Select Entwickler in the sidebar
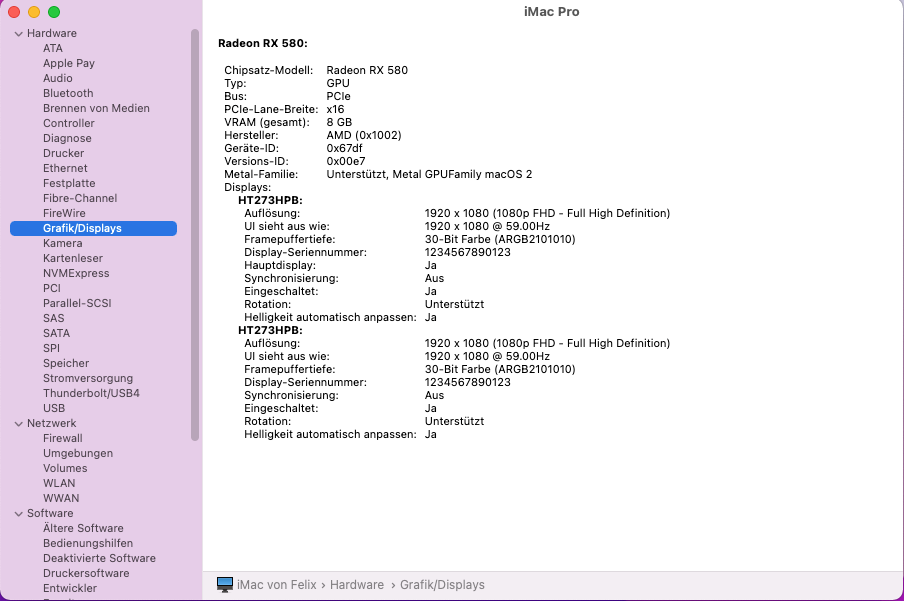The width and height of the screenshot is (904, 601). pyautogui.click(x=70, y=588)
